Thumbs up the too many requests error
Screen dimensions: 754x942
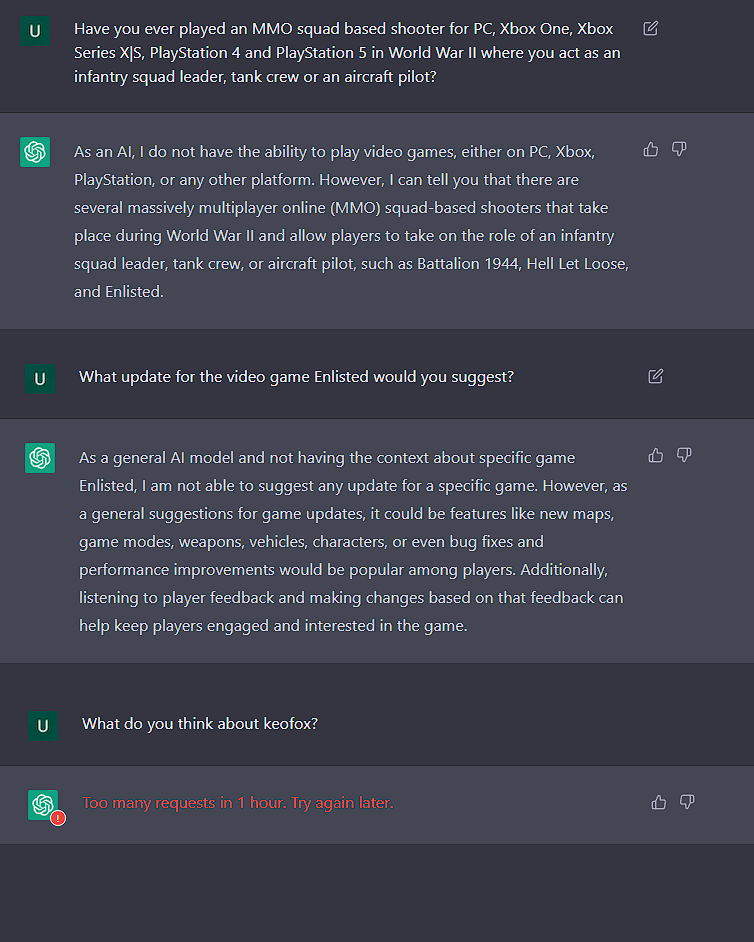click(x=659, y=802)
